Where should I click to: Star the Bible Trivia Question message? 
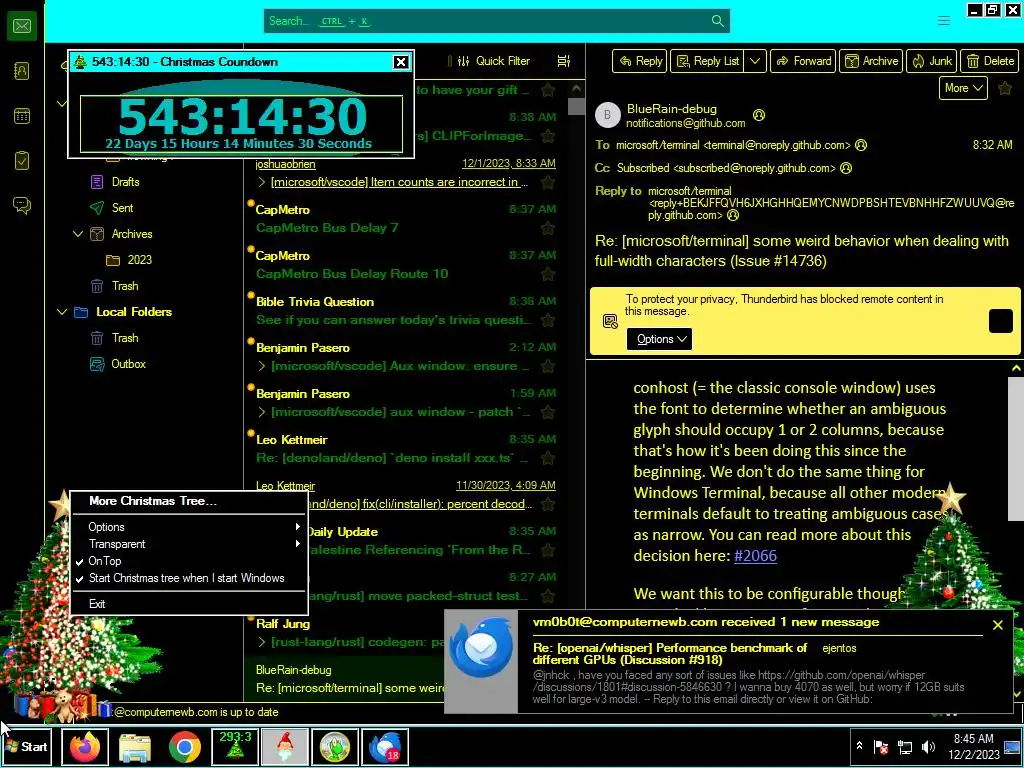point(548,320)
